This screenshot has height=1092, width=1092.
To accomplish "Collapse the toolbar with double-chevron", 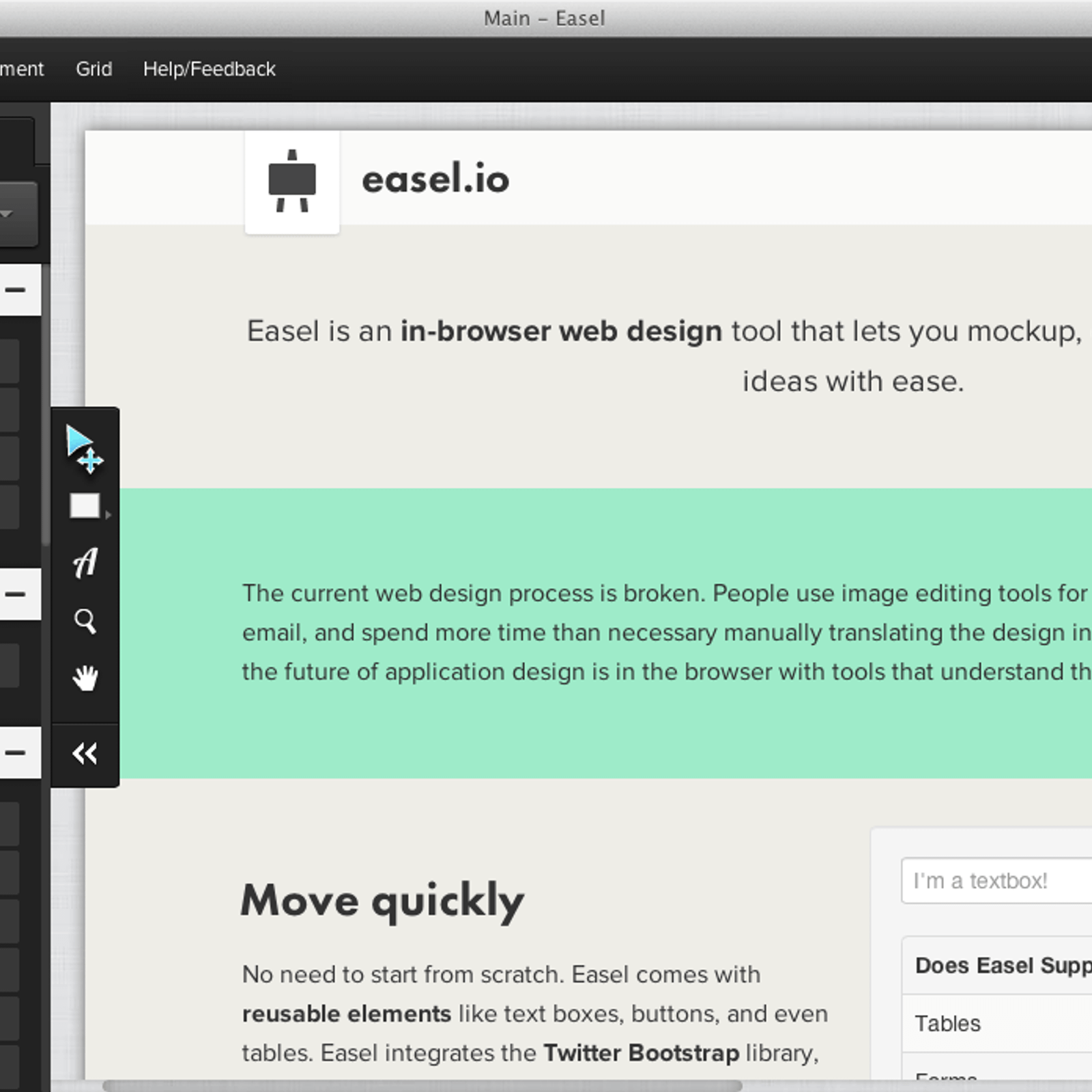I will coord(85,753).
